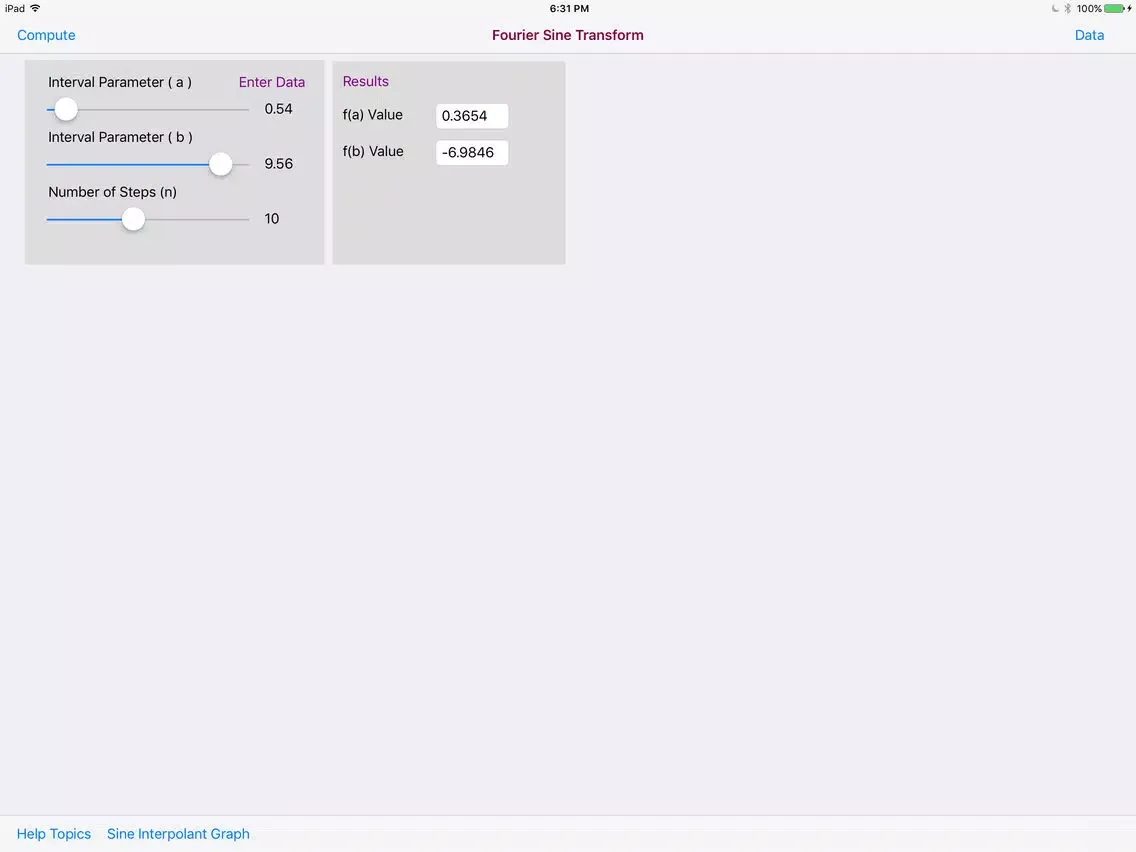
Task: Click the Interval Parameter (a) slider knob
Action: (x=66, y=109)
